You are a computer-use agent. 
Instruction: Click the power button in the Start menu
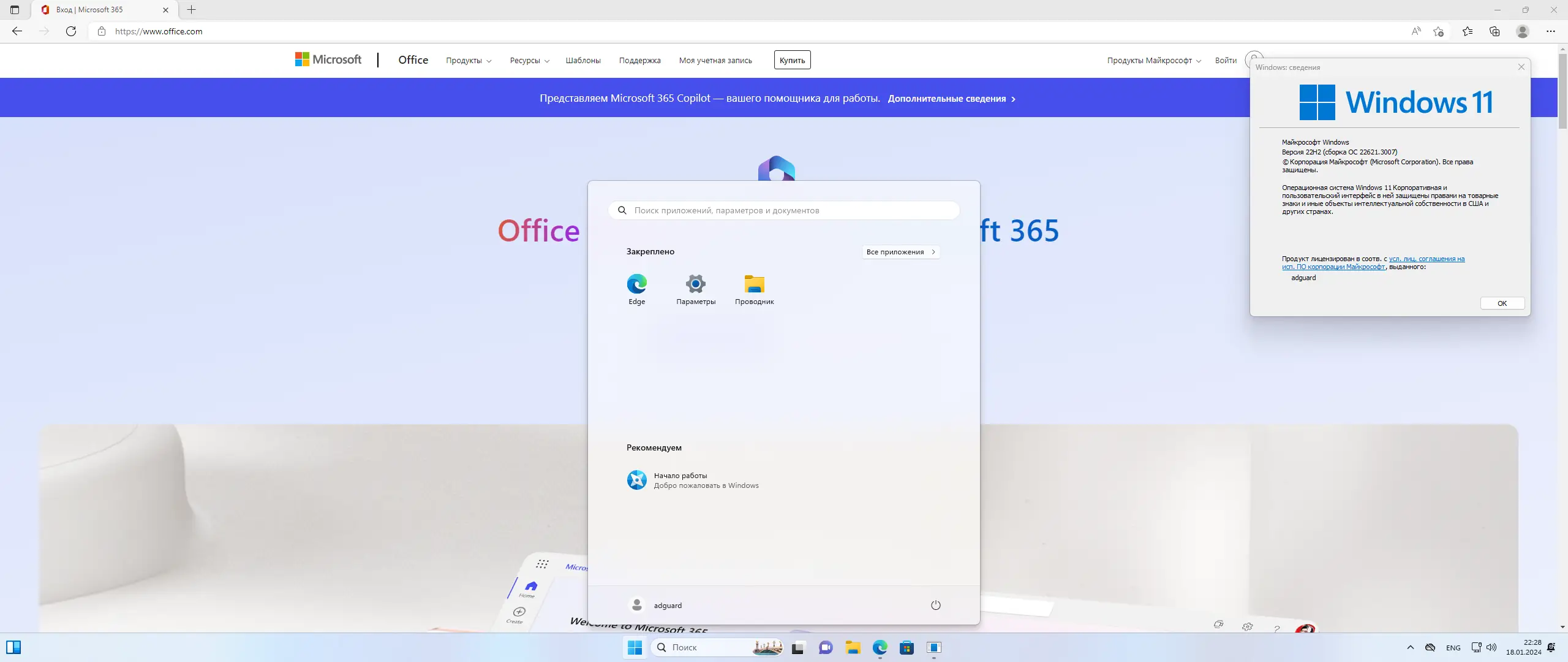tap(935, 605)
